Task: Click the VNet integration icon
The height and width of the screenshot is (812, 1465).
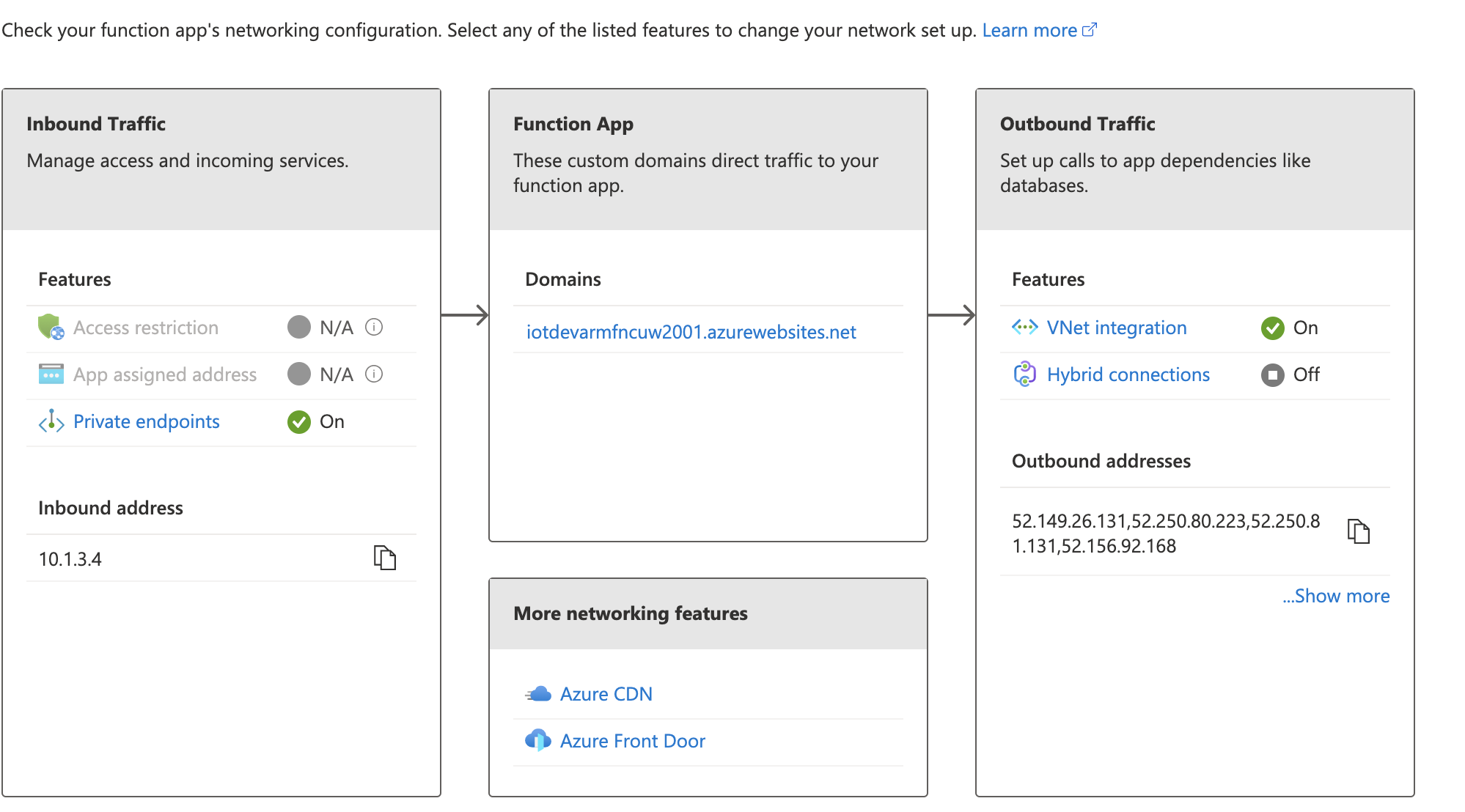Action: [1024, 327]
